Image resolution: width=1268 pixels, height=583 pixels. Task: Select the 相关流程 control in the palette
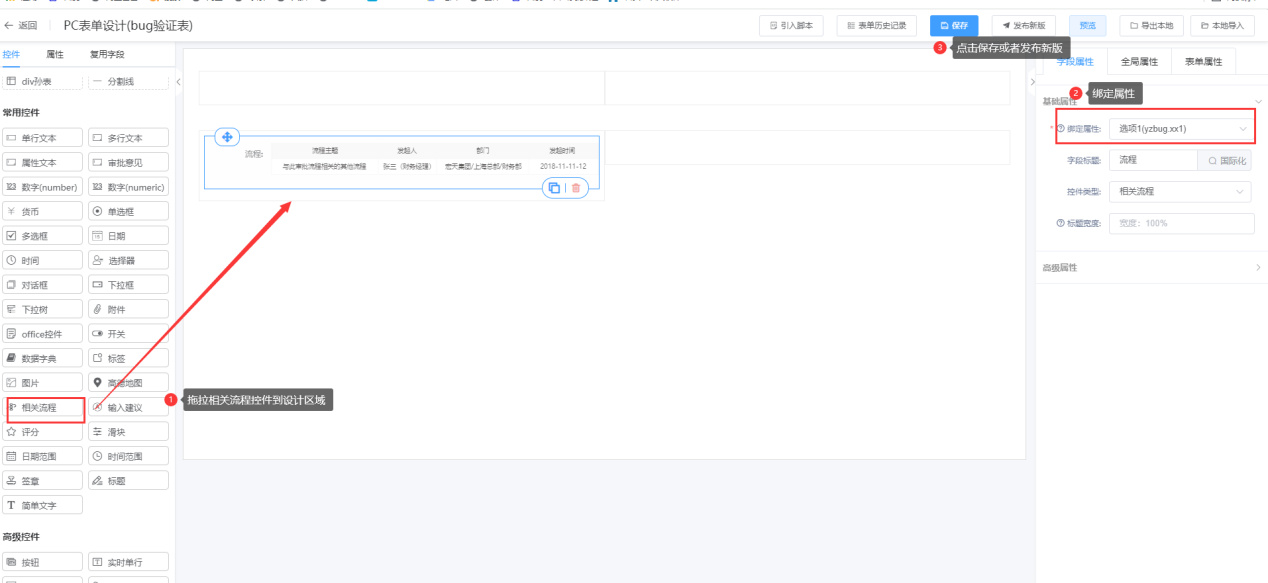pyautogui.click(x=43, y=408)
